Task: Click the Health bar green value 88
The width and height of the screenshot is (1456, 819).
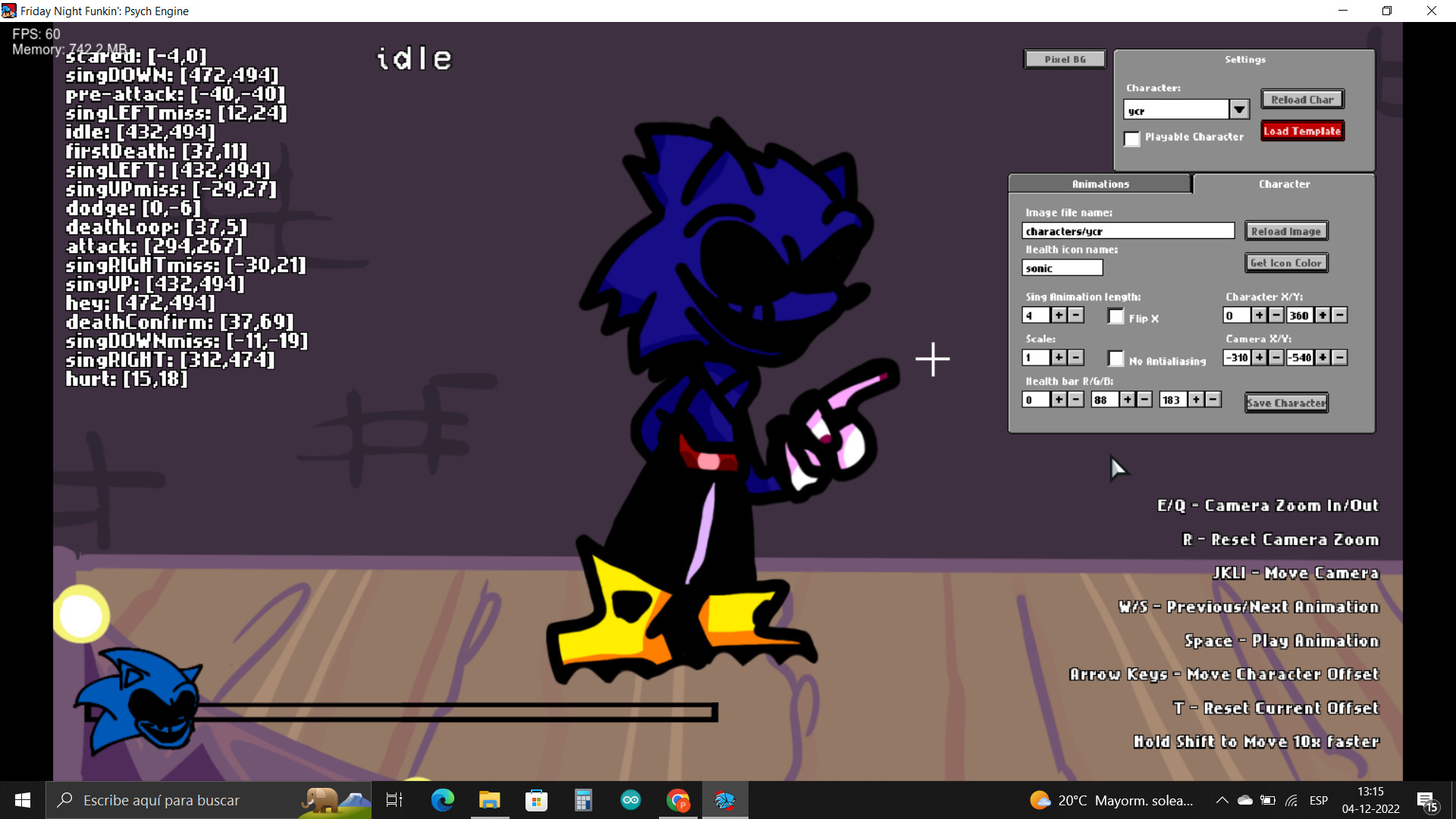Action: point(1104,400)
